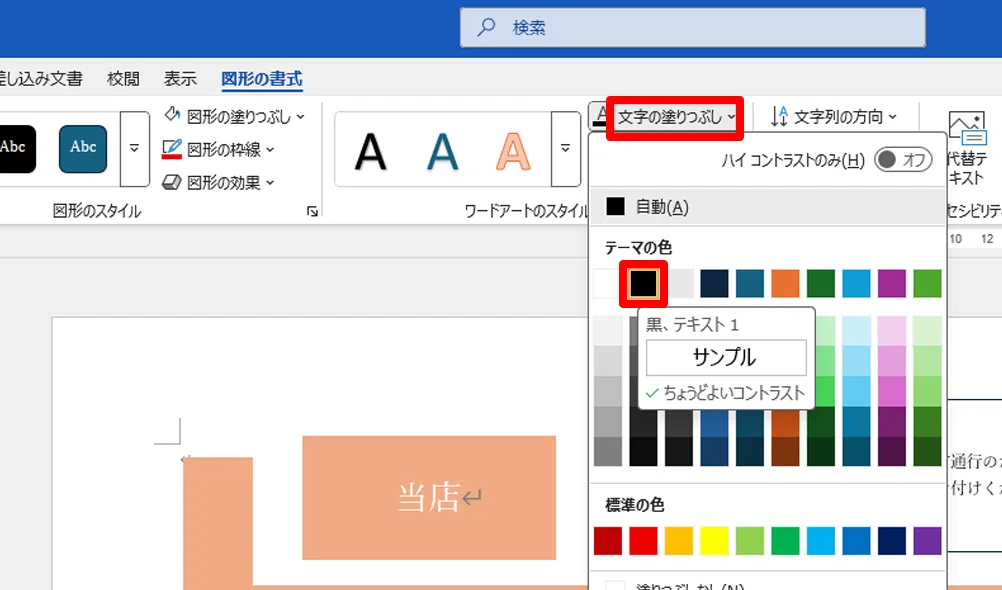Click the search box at top
This screenshot has height=590, width=1002.
click(693, 27)
